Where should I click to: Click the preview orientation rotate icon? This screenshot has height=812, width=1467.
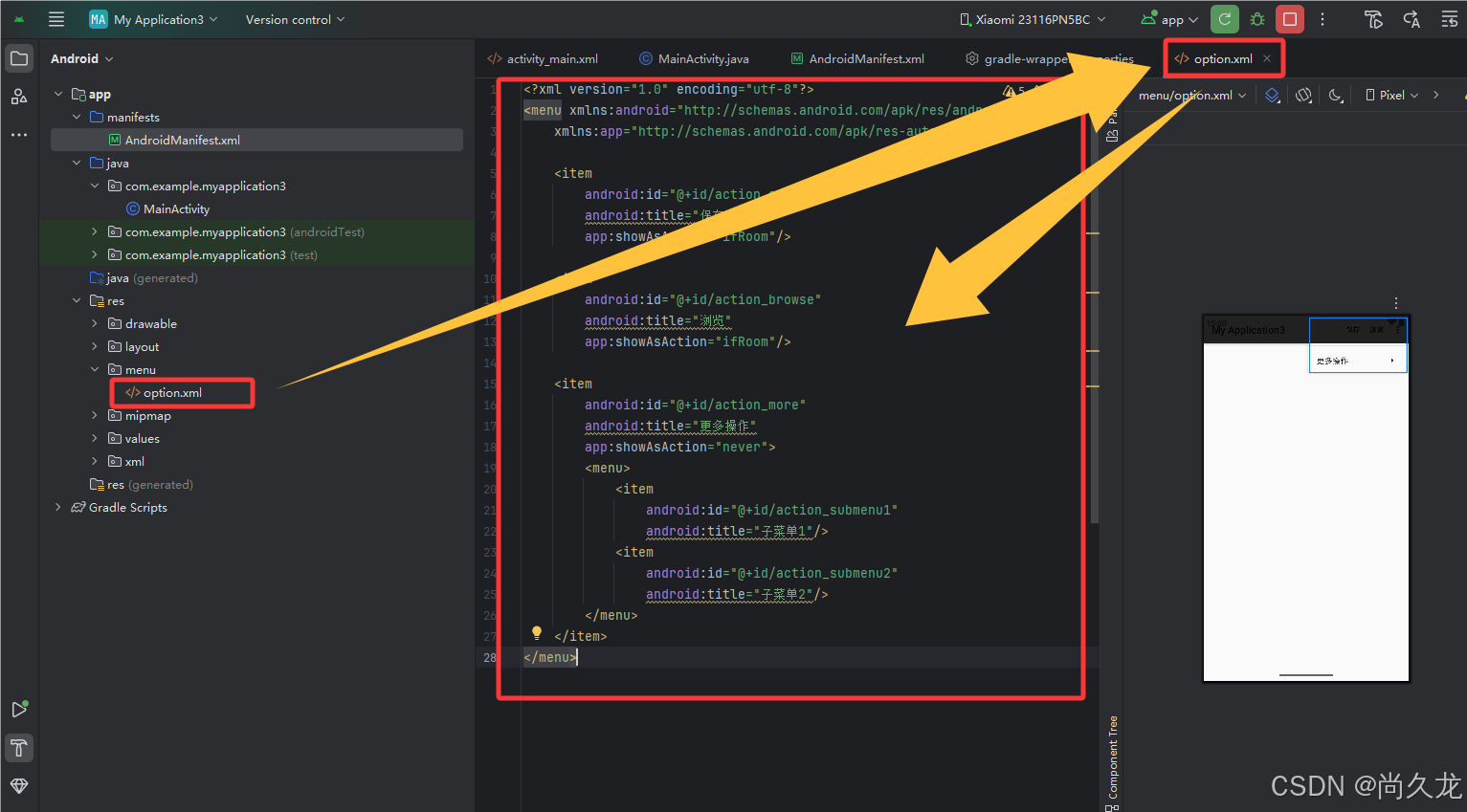[x=1303, y=95]
